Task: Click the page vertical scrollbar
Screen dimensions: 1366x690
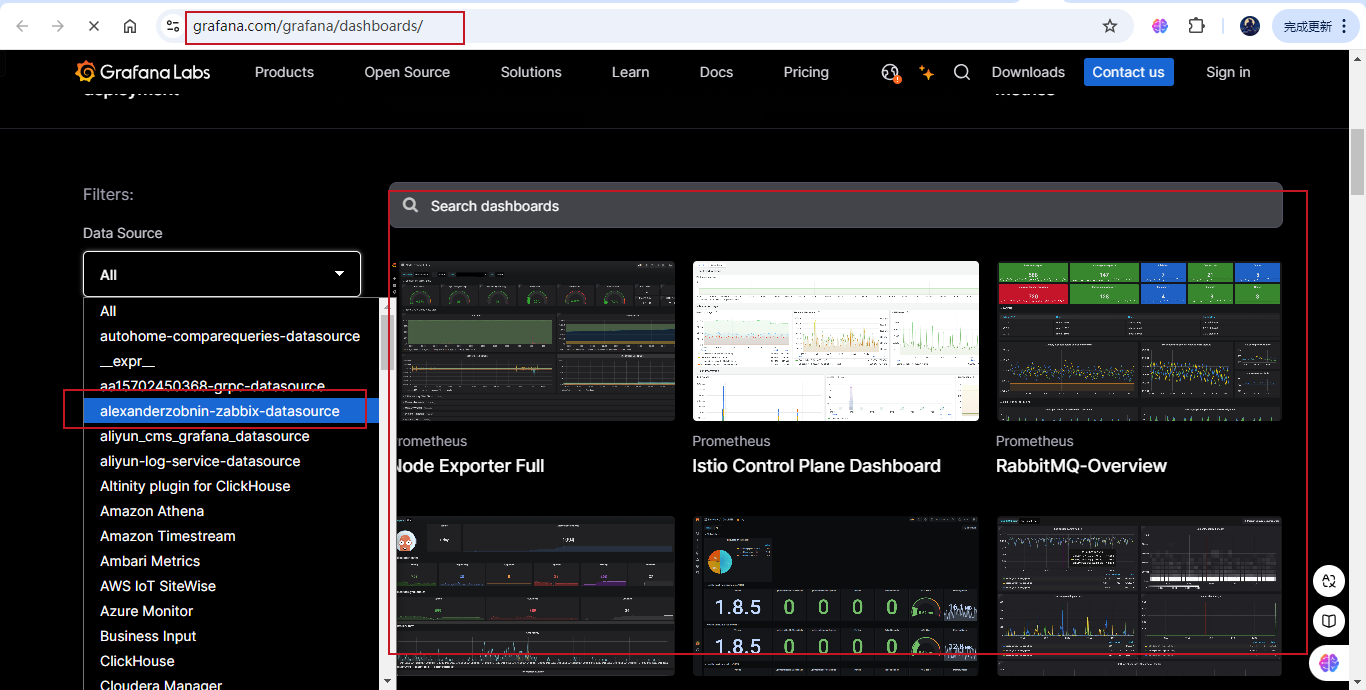Action: [x=1357, y=160]
